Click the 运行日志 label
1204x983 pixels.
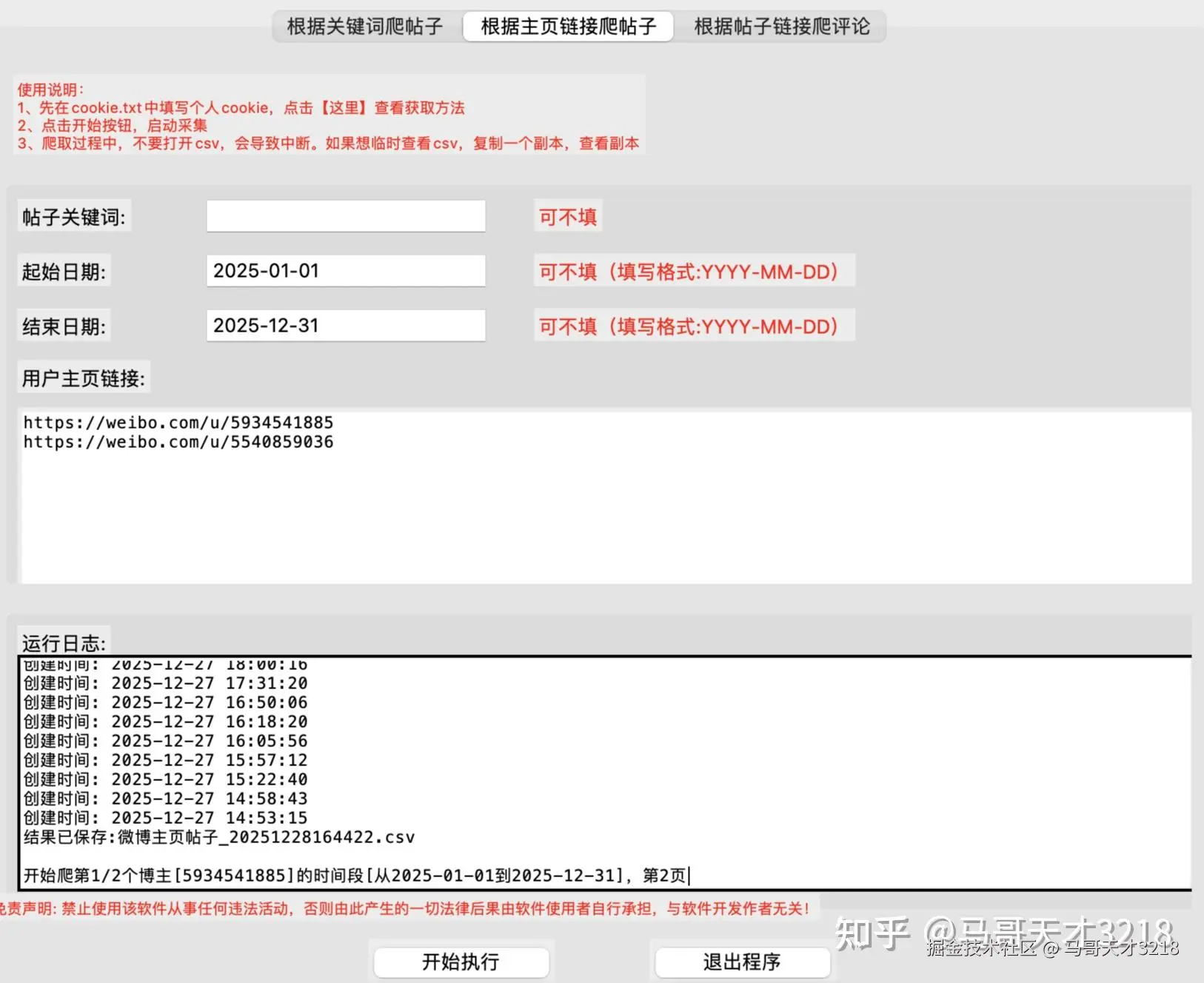point(64,643)
